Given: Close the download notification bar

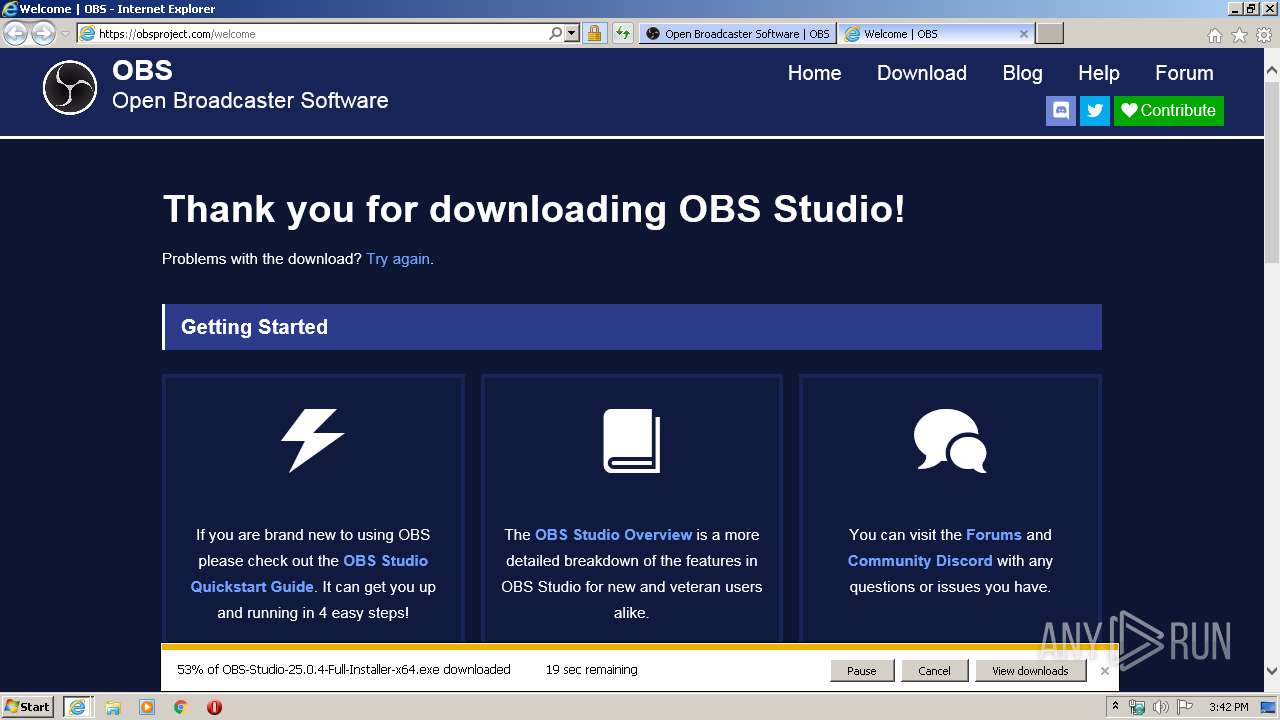Looking at the screenshot, I should click(x=1104, y=671).
